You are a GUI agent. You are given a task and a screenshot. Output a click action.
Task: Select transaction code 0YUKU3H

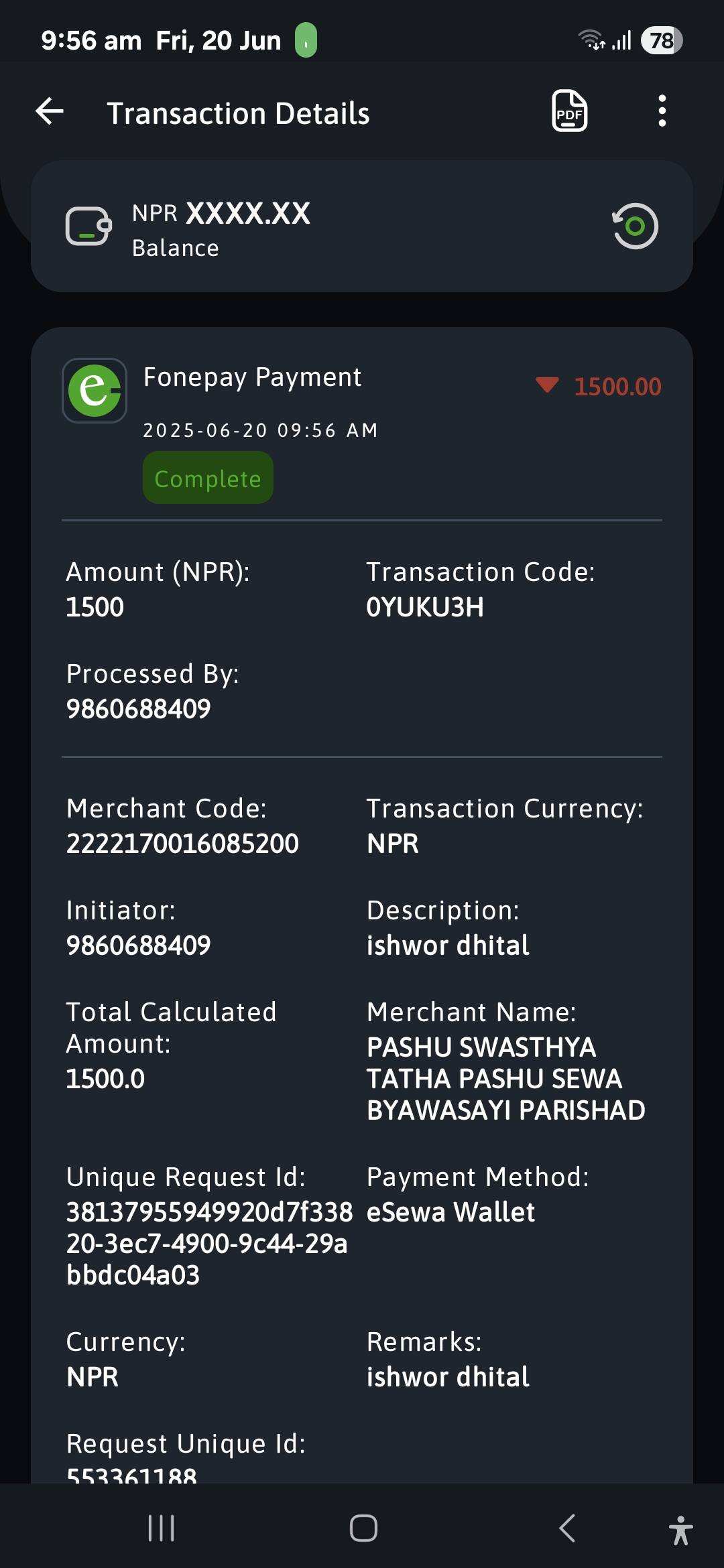coord(425,607)
